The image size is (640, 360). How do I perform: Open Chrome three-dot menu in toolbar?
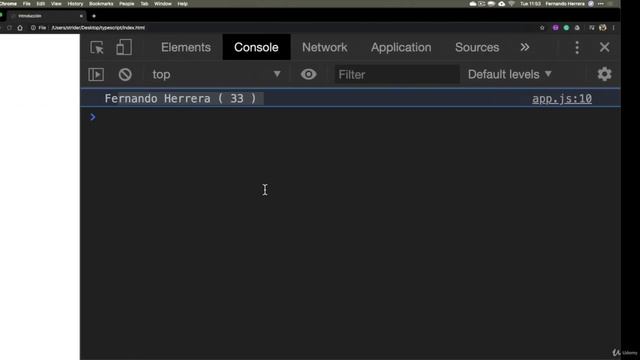(613, 28)
